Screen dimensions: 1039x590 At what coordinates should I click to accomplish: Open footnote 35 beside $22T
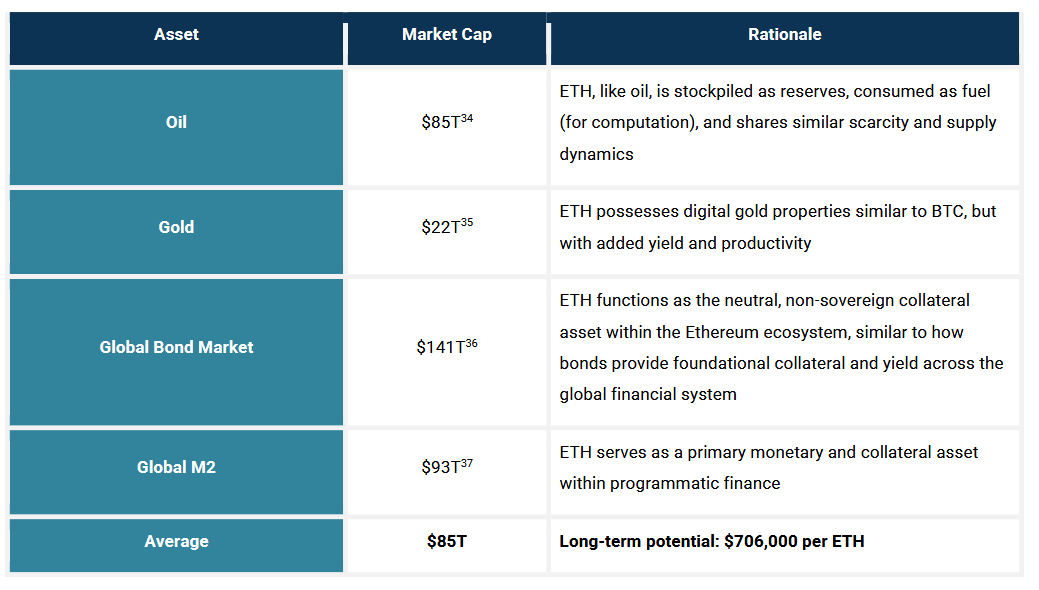click(467, 223)
